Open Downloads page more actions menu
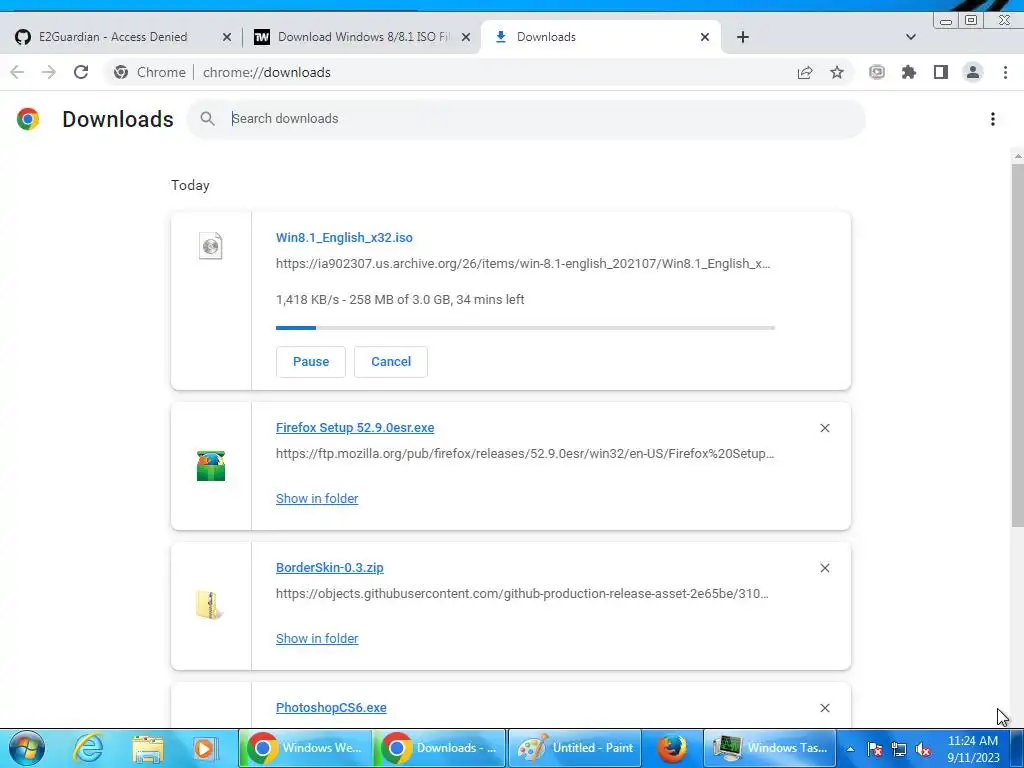 [993, 119]
